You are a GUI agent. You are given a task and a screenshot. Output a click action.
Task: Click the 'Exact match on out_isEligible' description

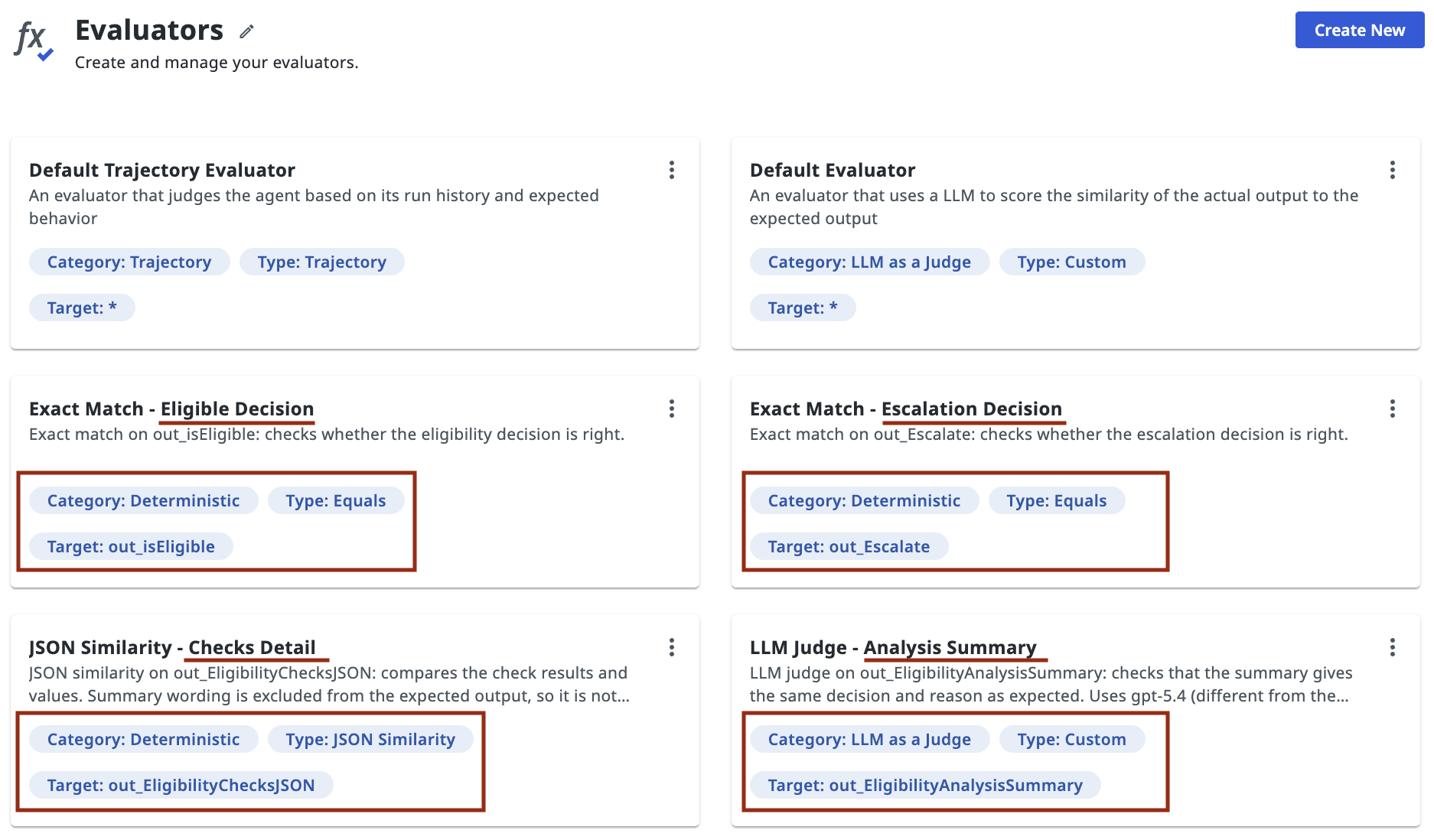point(327,435)
